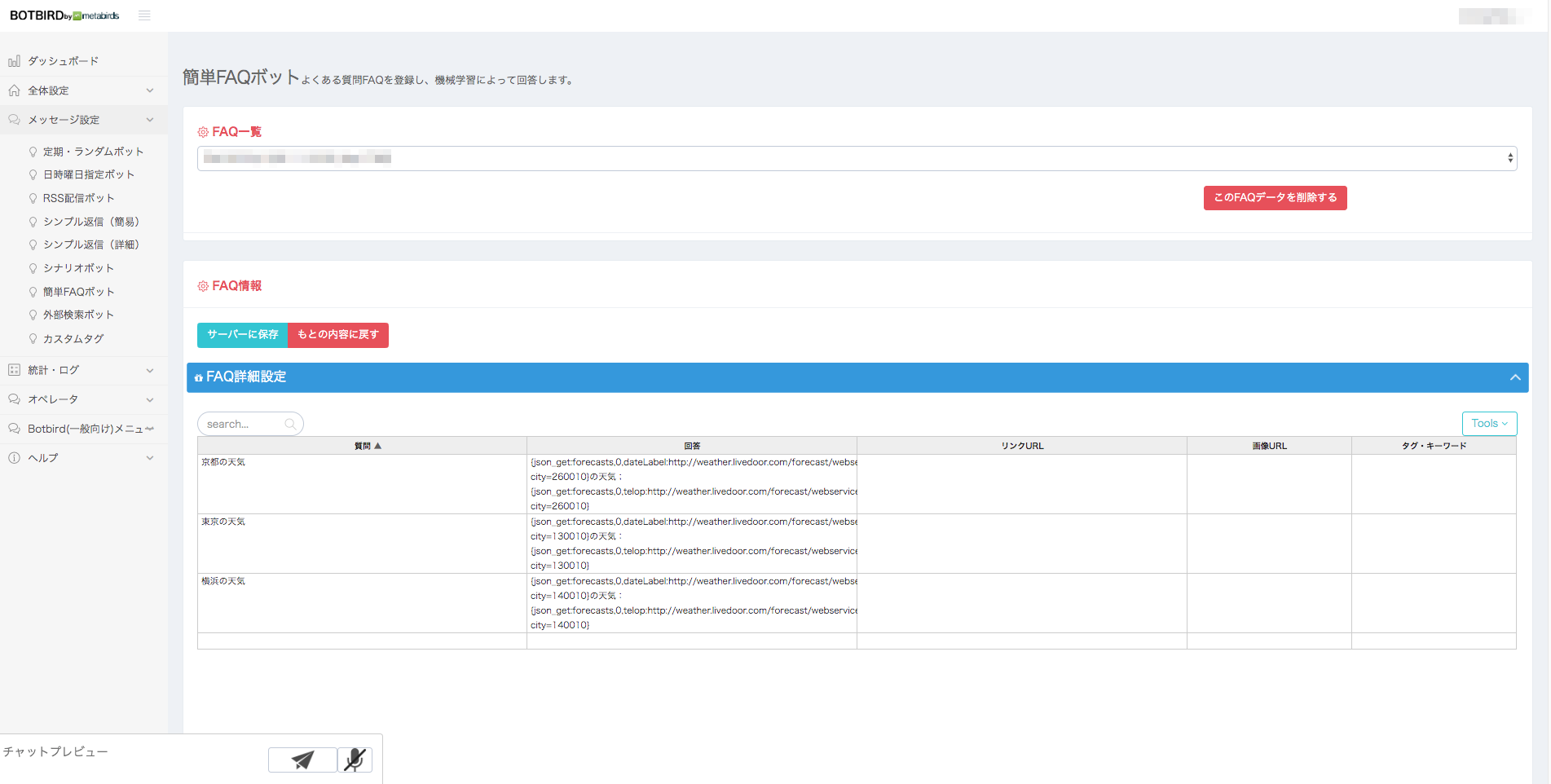Click the lock icon in FAQ詳細設定 header

click(x=199, y=377)
